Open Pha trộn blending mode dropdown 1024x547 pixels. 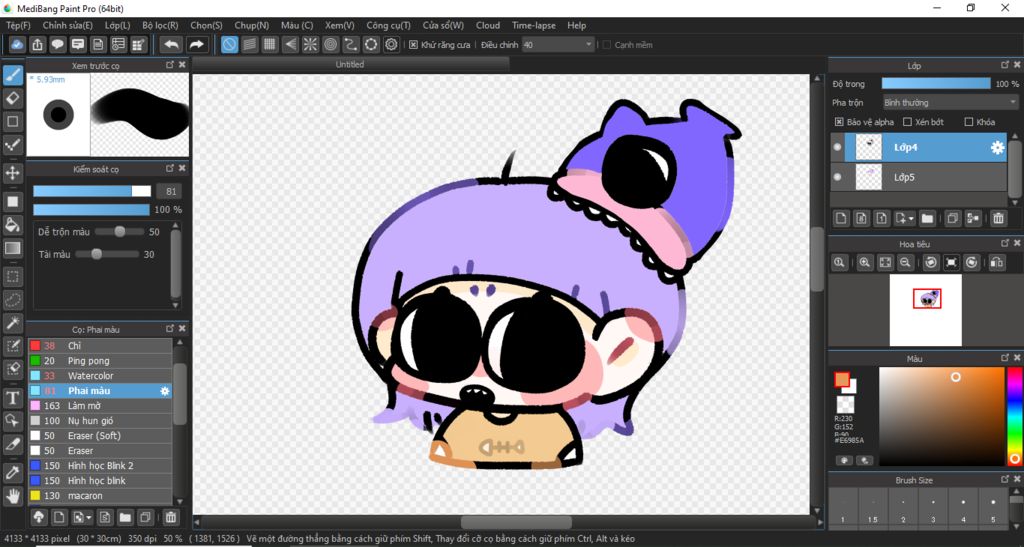950,102
